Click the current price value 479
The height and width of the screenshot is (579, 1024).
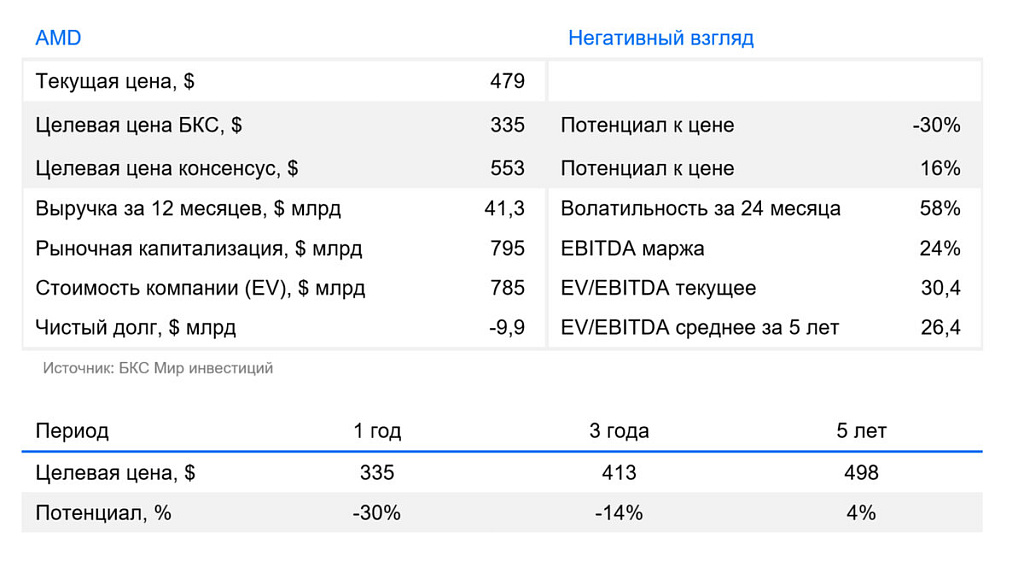tap(507, 81)
